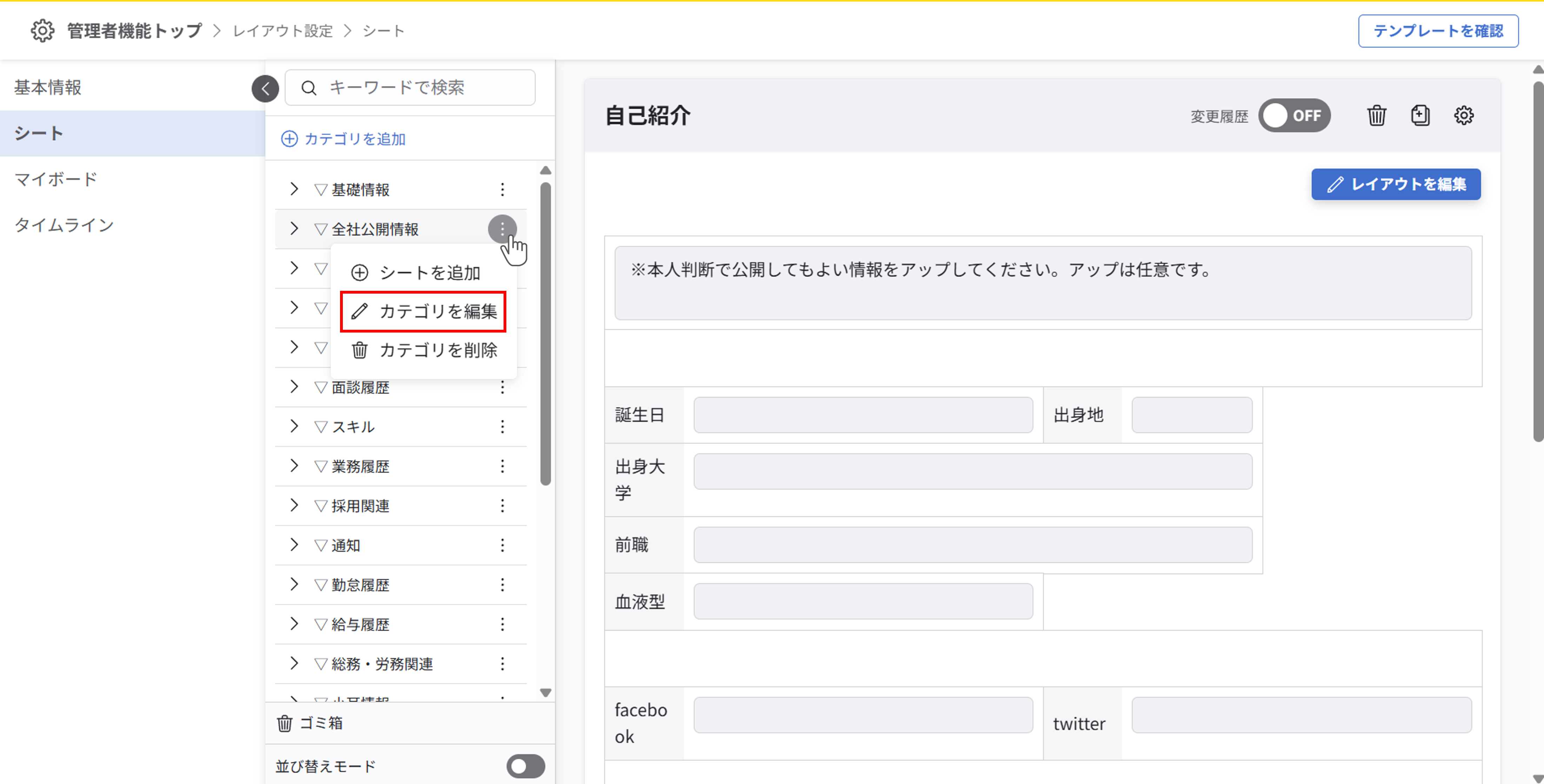Screen dimensions: 1544x784
Task: Expand the スキル category
Action: pos(294,427)
